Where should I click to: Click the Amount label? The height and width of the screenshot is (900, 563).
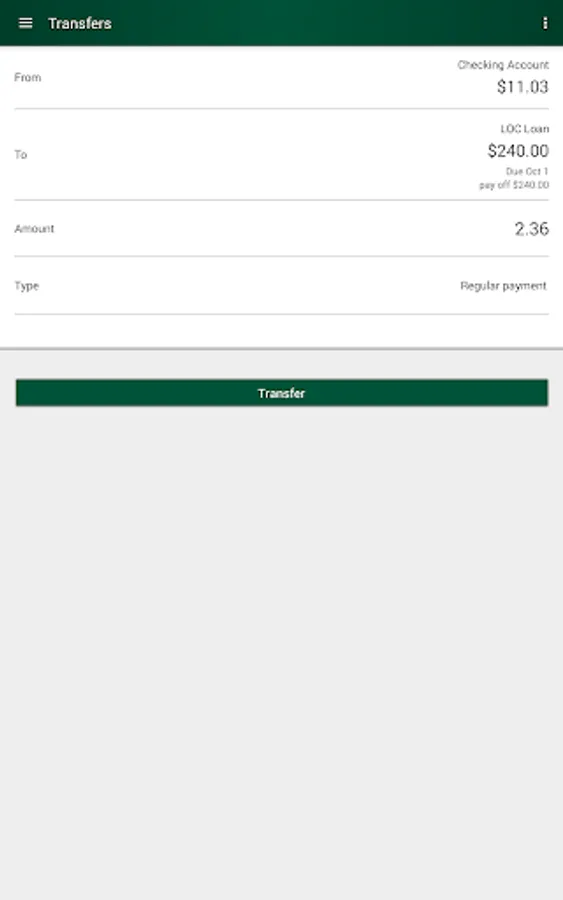pos(34,228)
